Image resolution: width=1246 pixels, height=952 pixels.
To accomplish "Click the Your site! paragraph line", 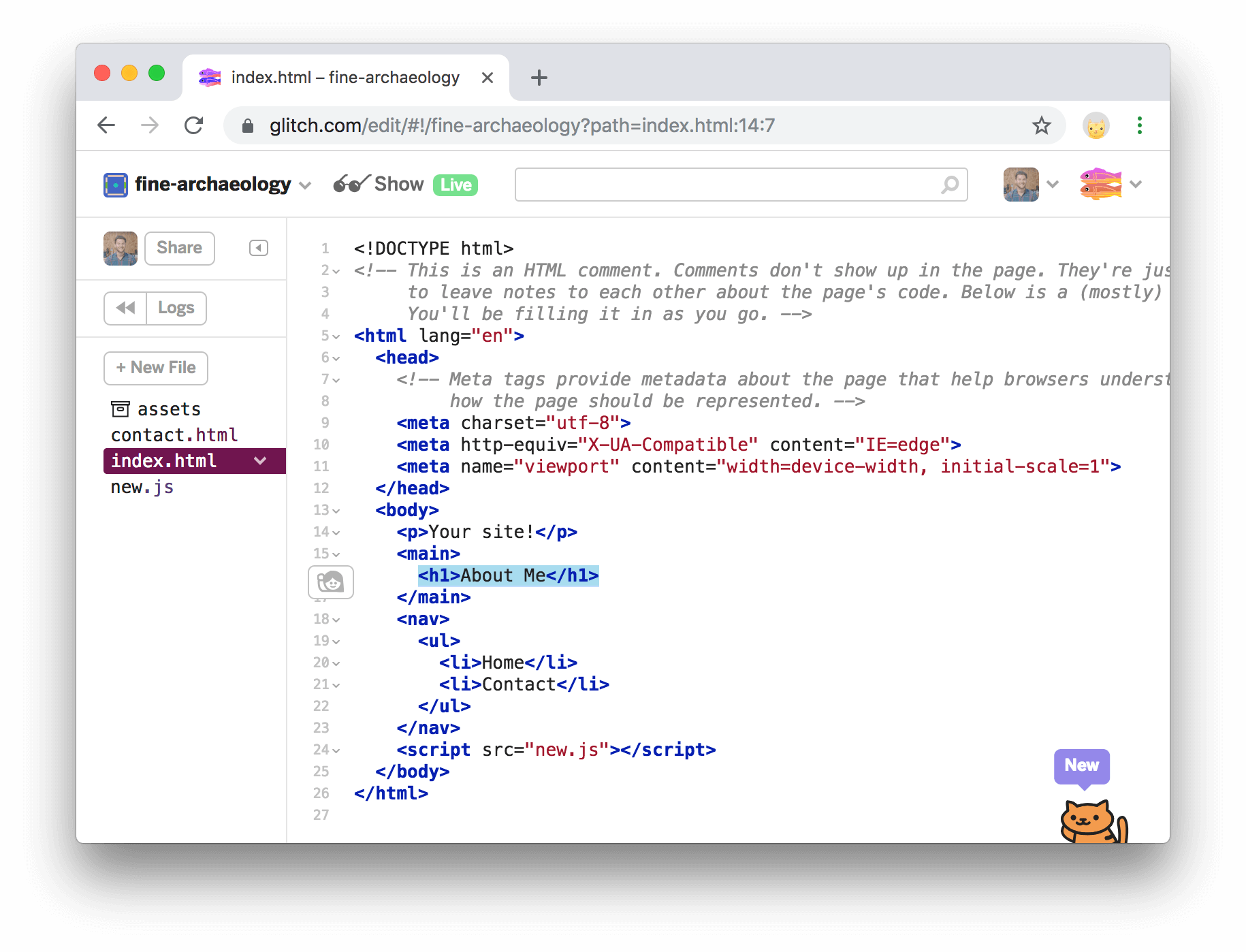I will click(487, 533).
